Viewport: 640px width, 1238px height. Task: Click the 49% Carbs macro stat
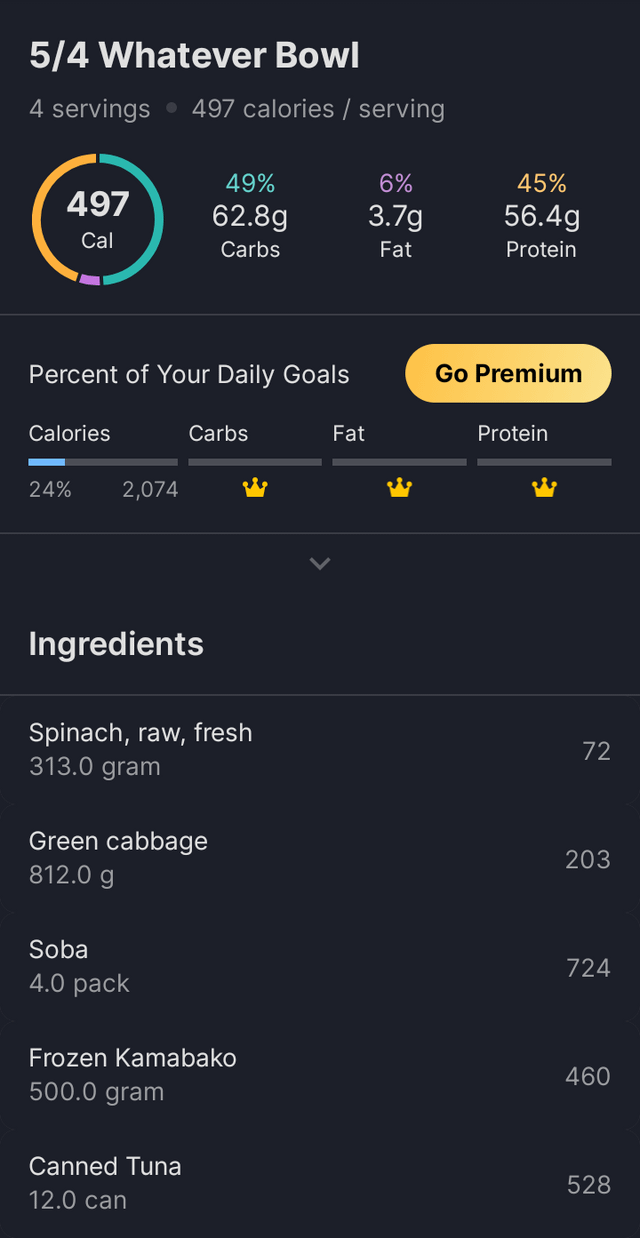point(250,216)
